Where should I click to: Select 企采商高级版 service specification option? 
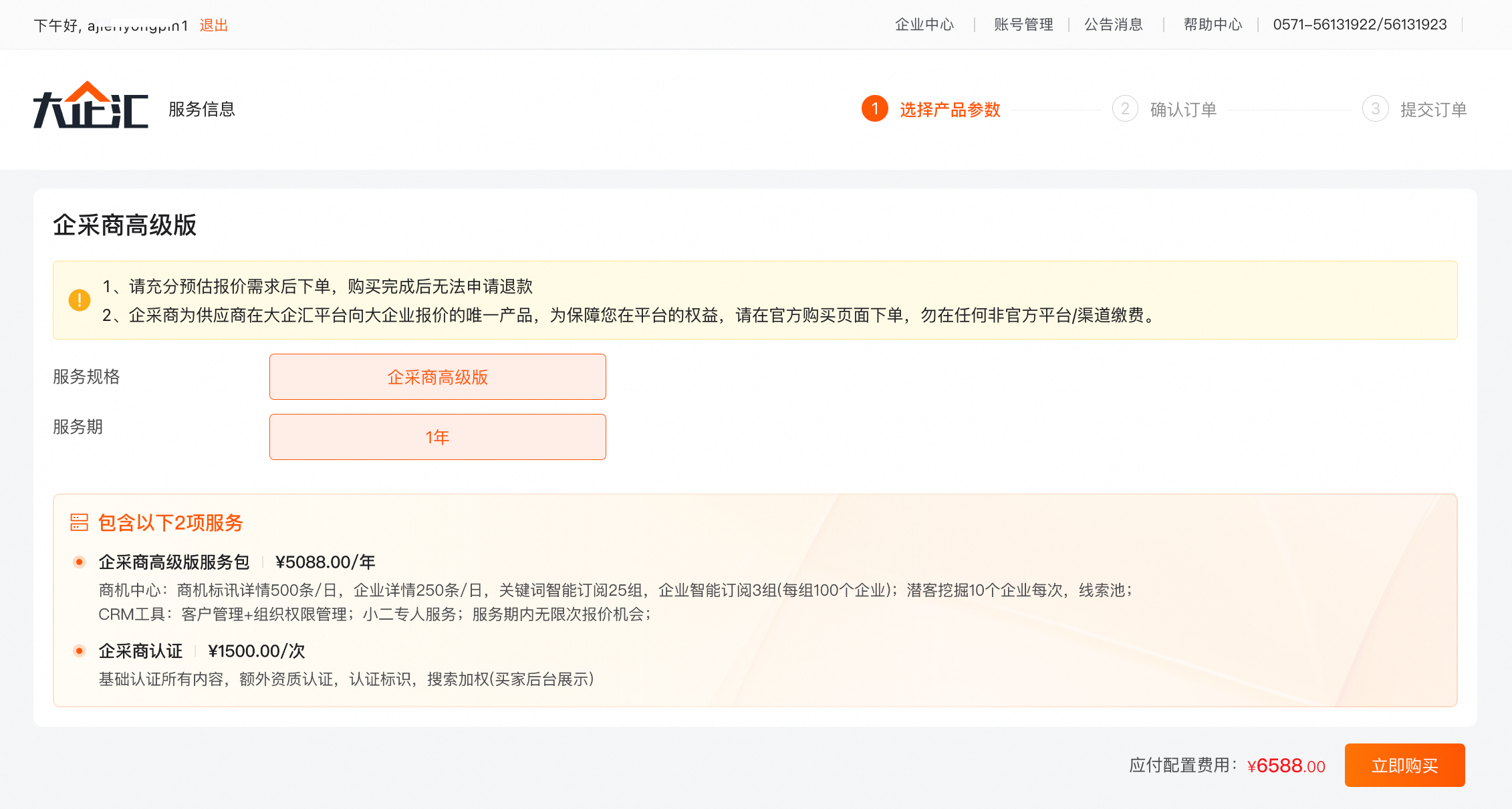pos(438,376)
